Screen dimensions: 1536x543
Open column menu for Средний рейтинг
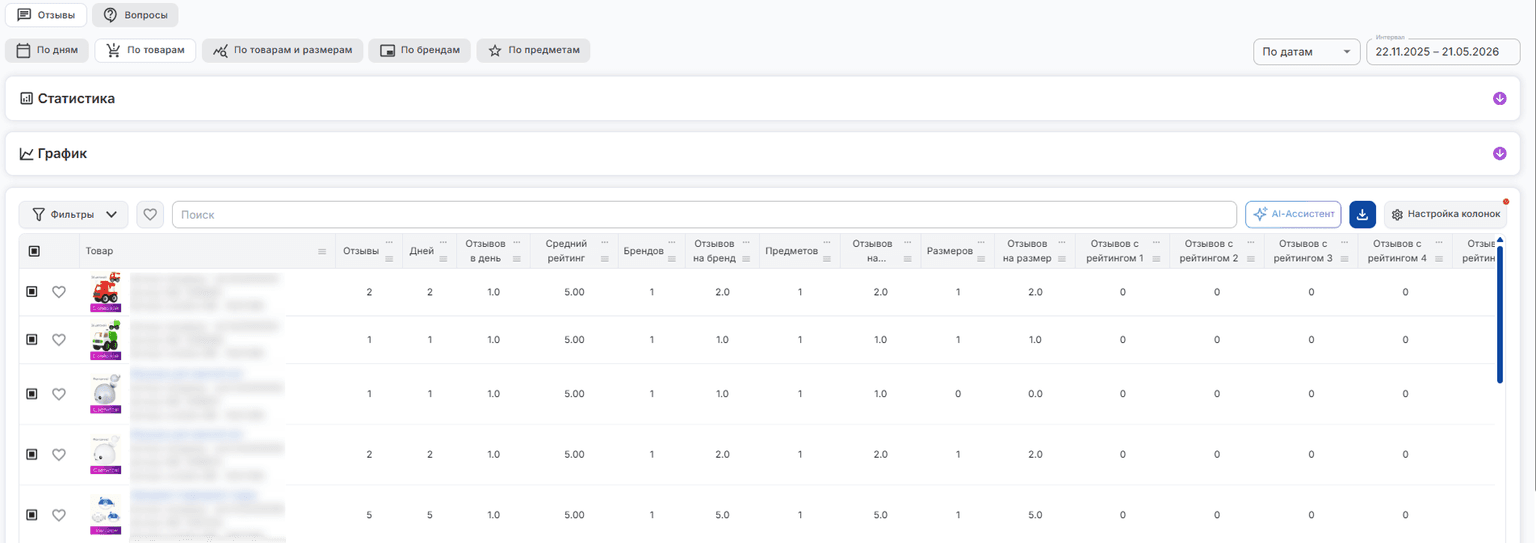point(604,259)
